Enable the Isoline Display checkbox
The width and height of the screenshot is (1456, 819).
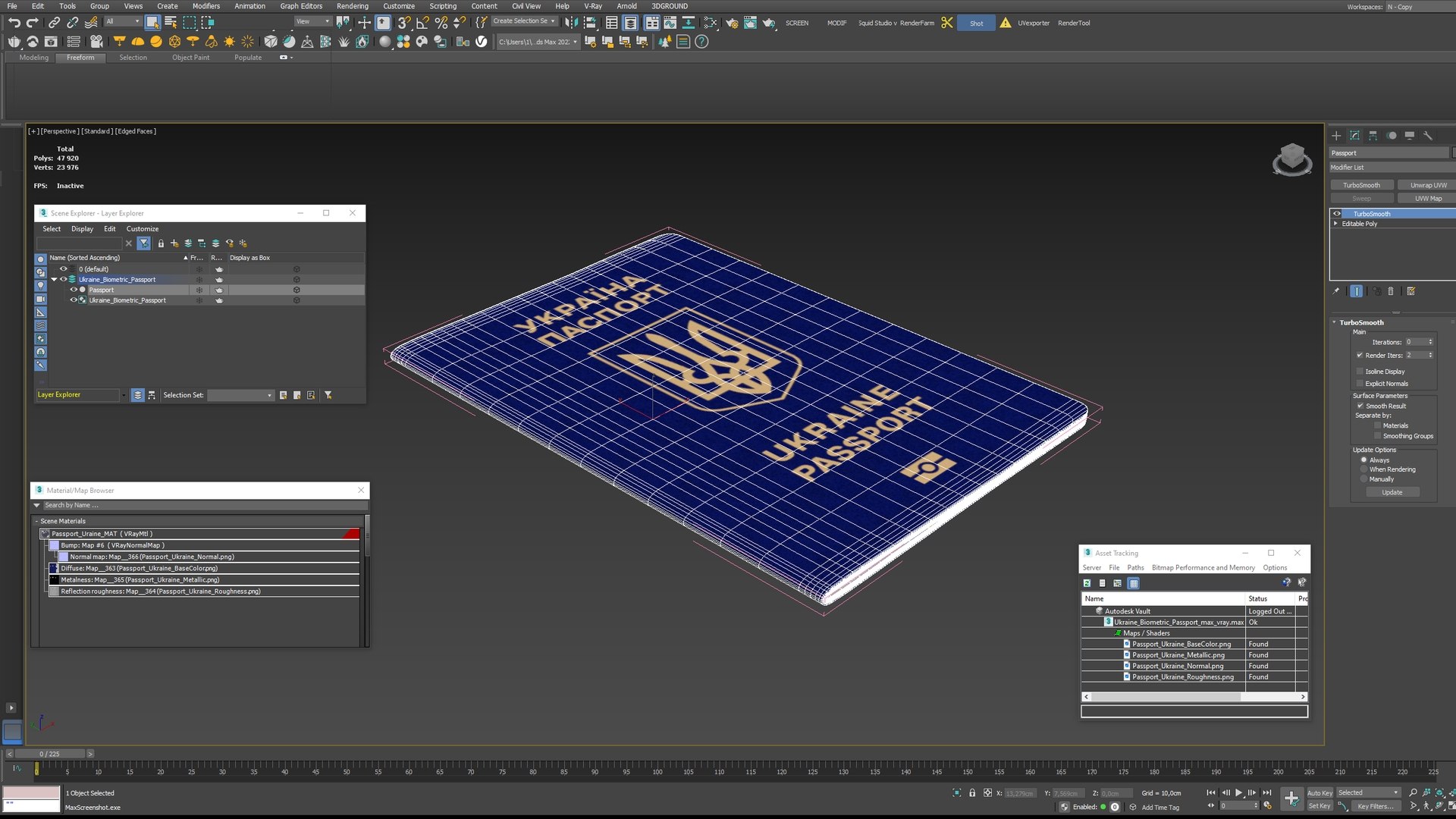click(1360, 372)
